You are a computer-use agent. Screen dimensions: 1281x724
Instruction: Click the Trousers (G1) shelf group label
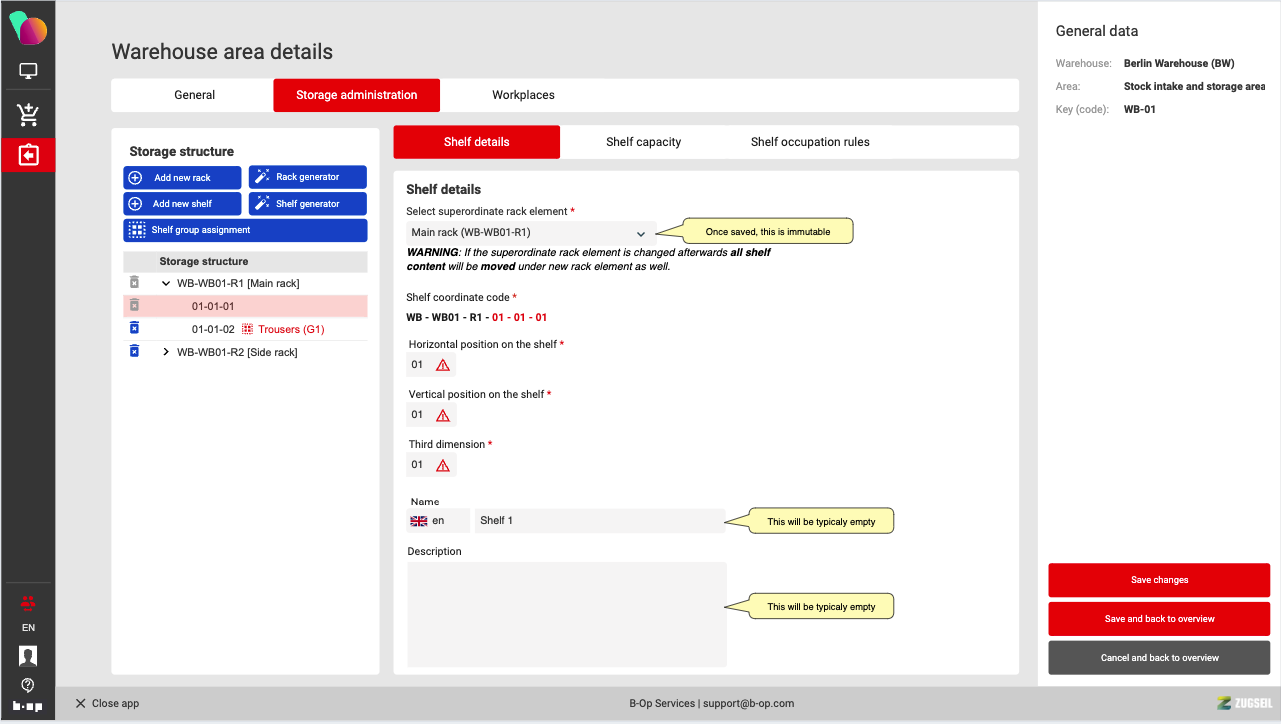point(291,329)
